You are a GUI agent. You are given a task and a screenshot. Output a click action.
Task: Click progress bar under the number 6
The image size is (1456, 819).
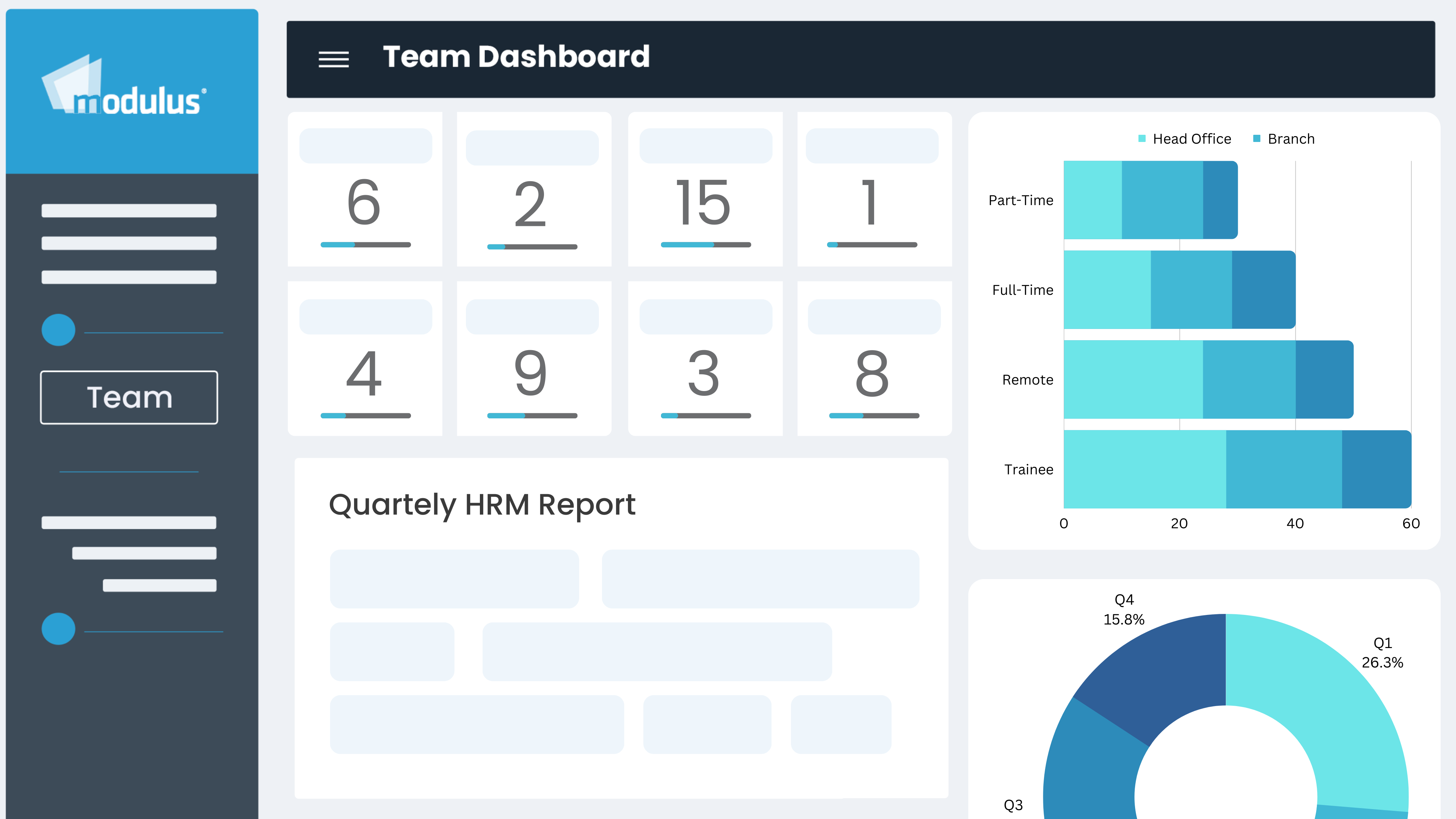pyautogui.click(x=366, y=245)
